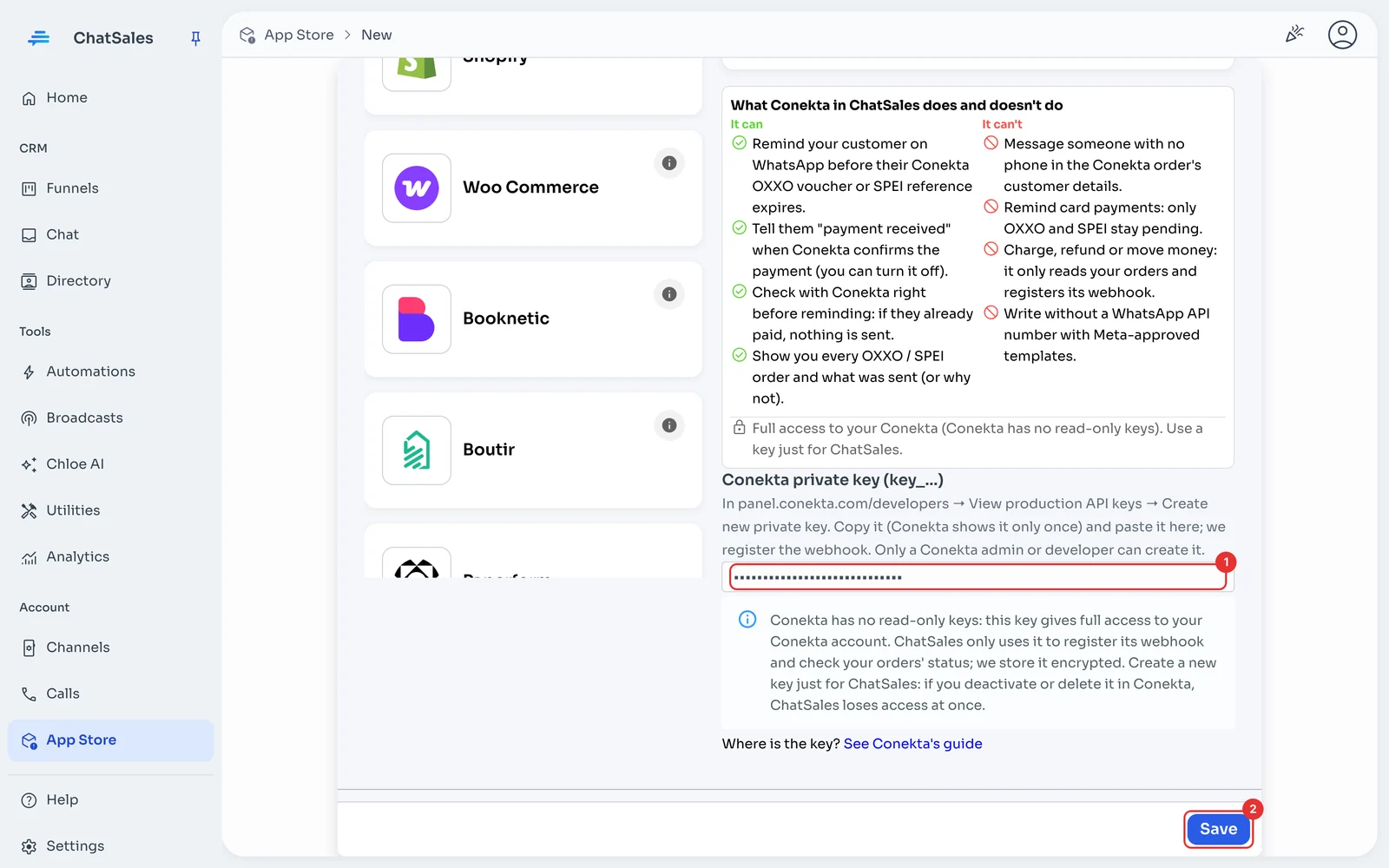Screen dimensions: 1389x868
Task: Click the Booknetic app name
Action: click(x=506, y=319)
